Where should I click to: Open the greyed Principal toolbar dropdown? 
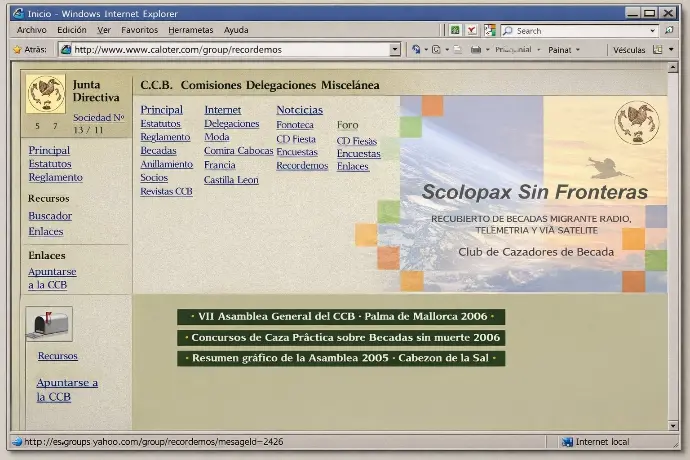pyautogui.click(x=518, y=50)
